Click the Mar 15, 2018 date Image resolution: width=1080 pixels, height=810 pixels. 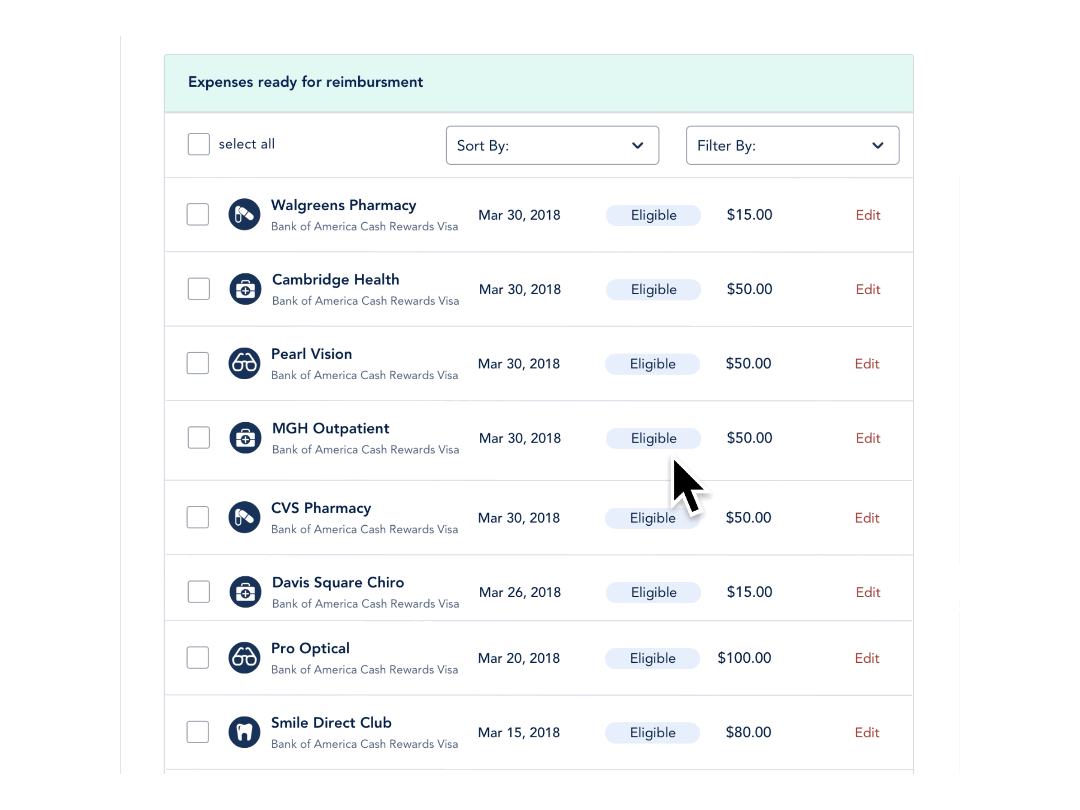[519, 733]
